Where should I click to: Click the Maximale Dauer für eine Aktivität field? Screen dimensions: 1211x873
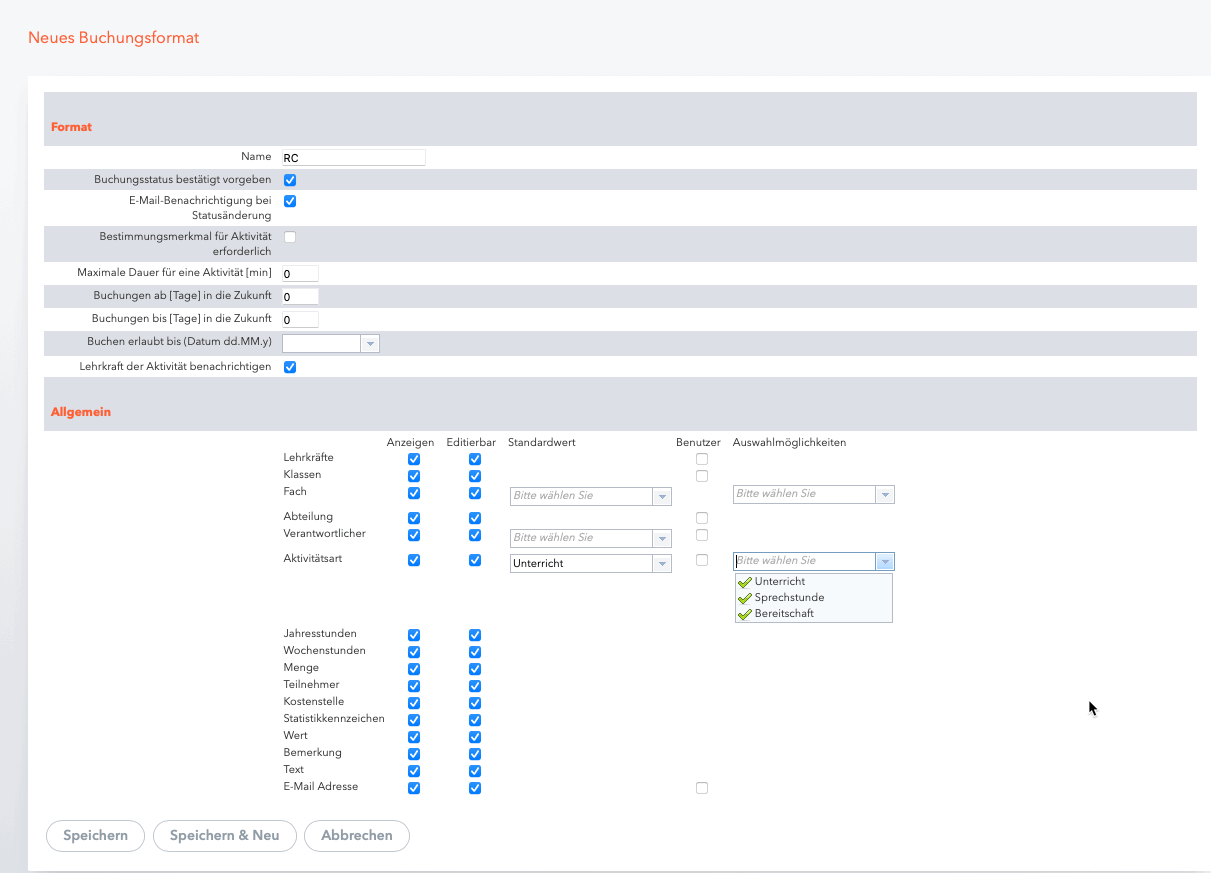(x=300, y=273)
